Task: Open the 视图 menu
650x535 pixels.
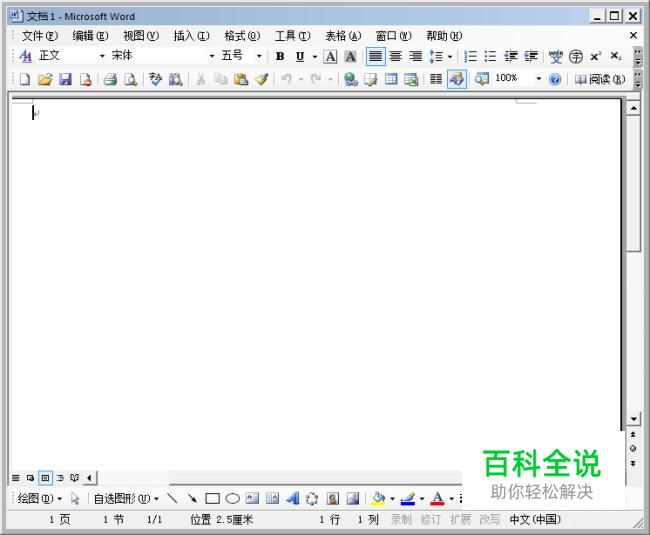Action: click(141, 36)
